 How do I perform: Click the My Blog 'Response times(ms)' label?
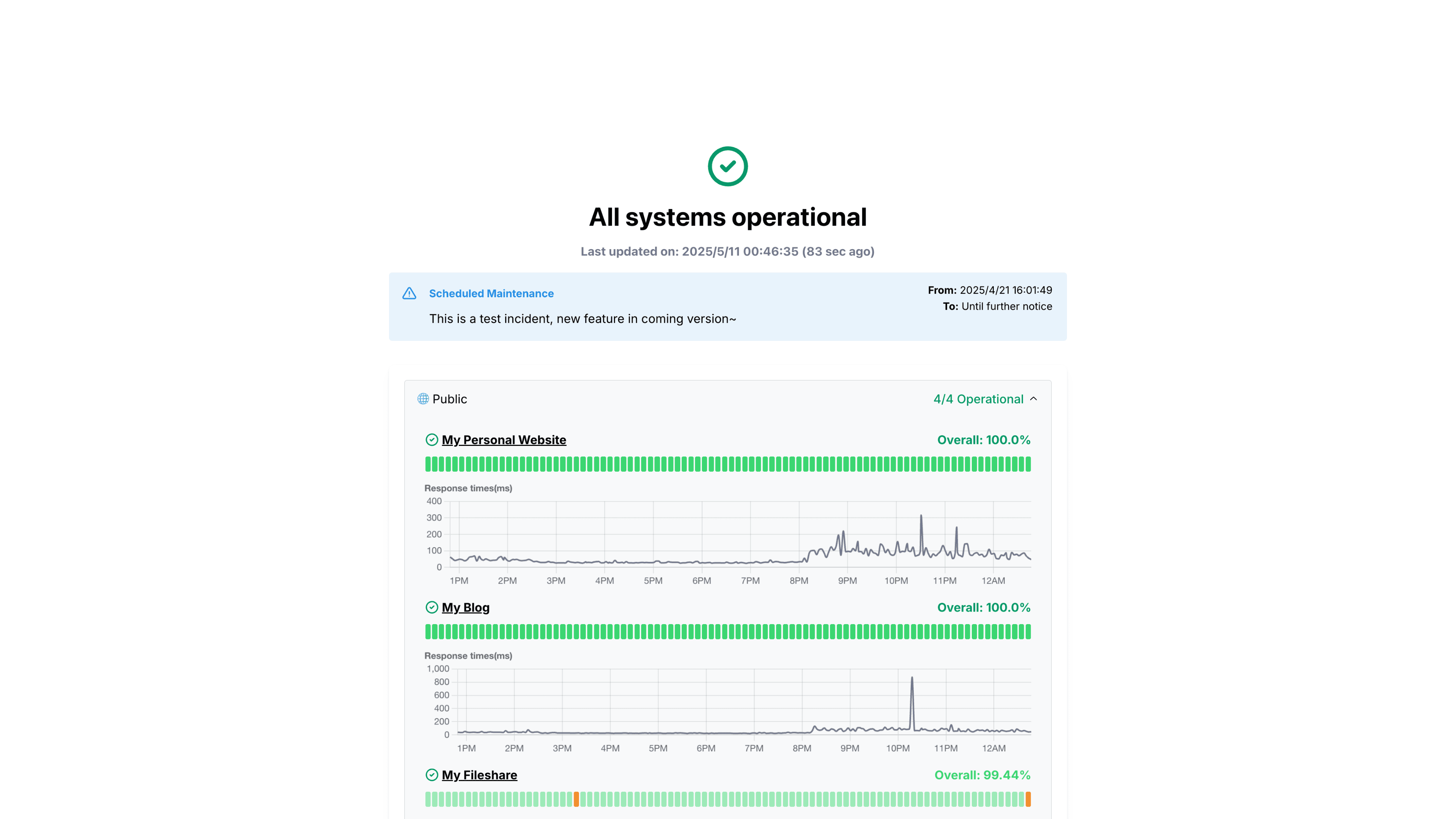468,656
